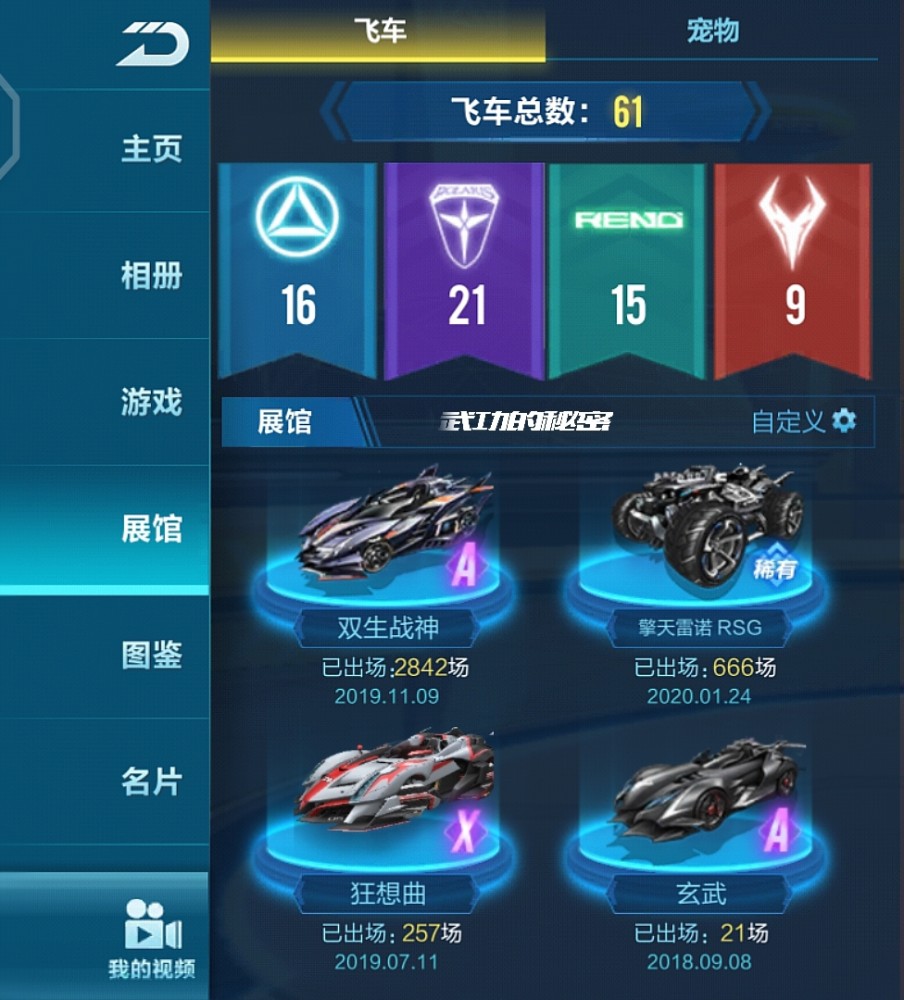Open 相册 in the sidebar
Image resolution: width=904 pixels, height=1000 pixels.
(x=151, y=276)
